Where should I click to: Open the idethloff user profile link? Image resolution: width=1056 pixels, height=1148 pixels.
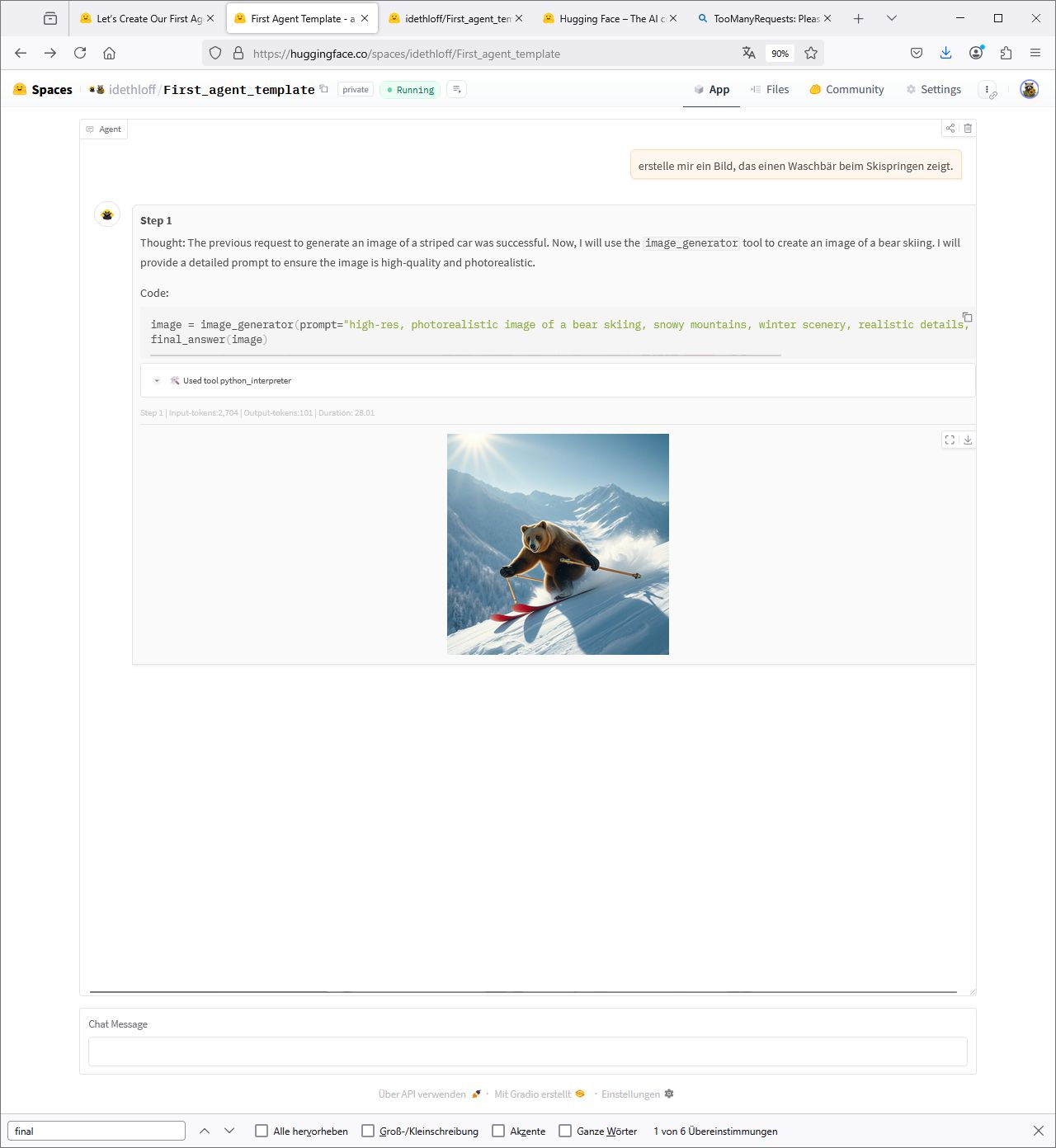coord(132,89)
